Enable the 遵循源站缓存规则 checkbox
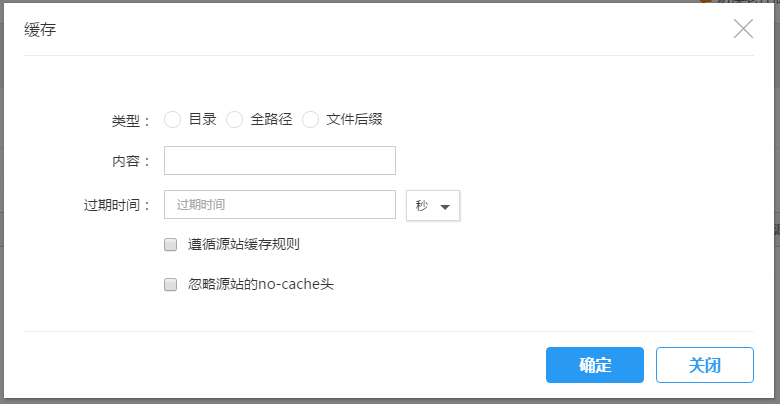 [171, 244]
